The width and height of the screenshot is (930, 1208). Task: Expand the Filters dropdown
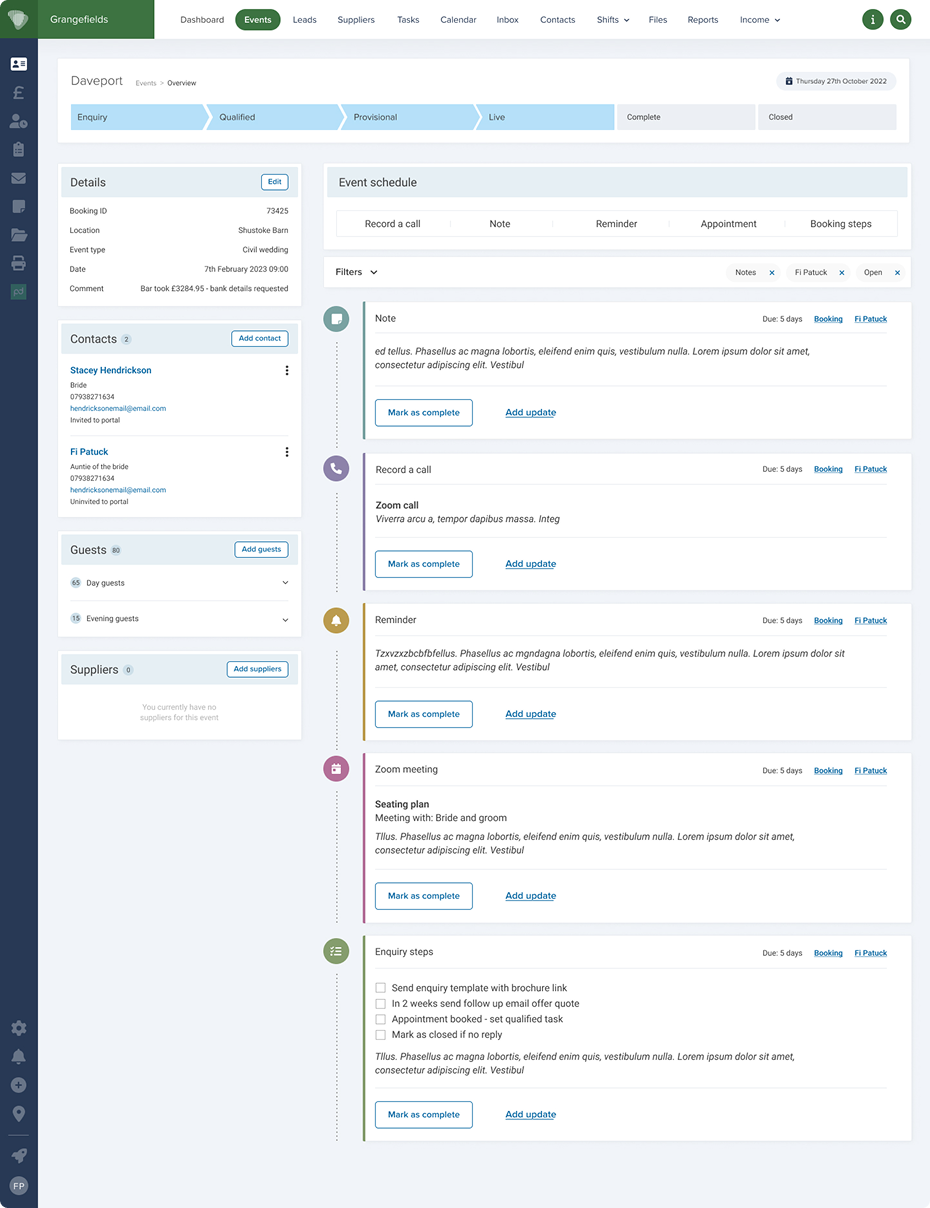[356, 272]
